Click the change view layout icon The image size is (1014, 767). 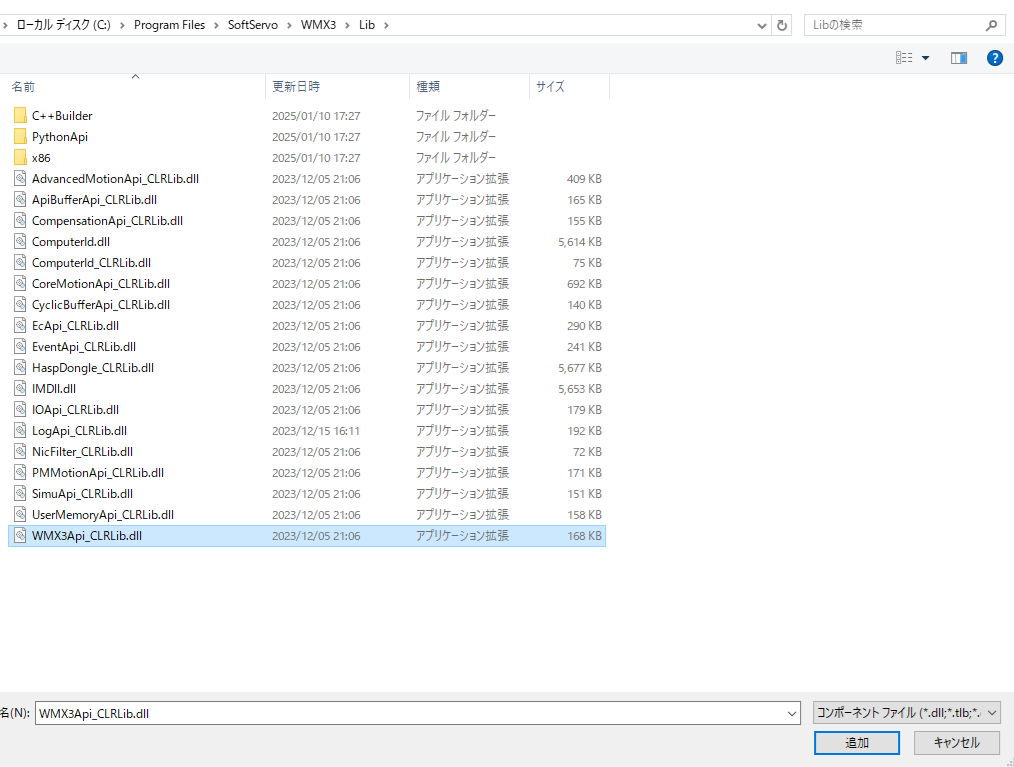pos(904,58)
